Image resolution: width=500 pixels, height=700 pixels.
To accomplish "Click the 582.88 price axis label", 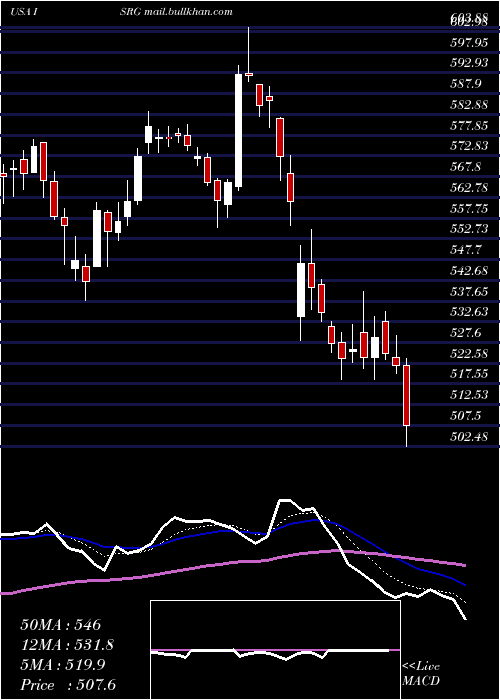I will (x=469, y=105).
